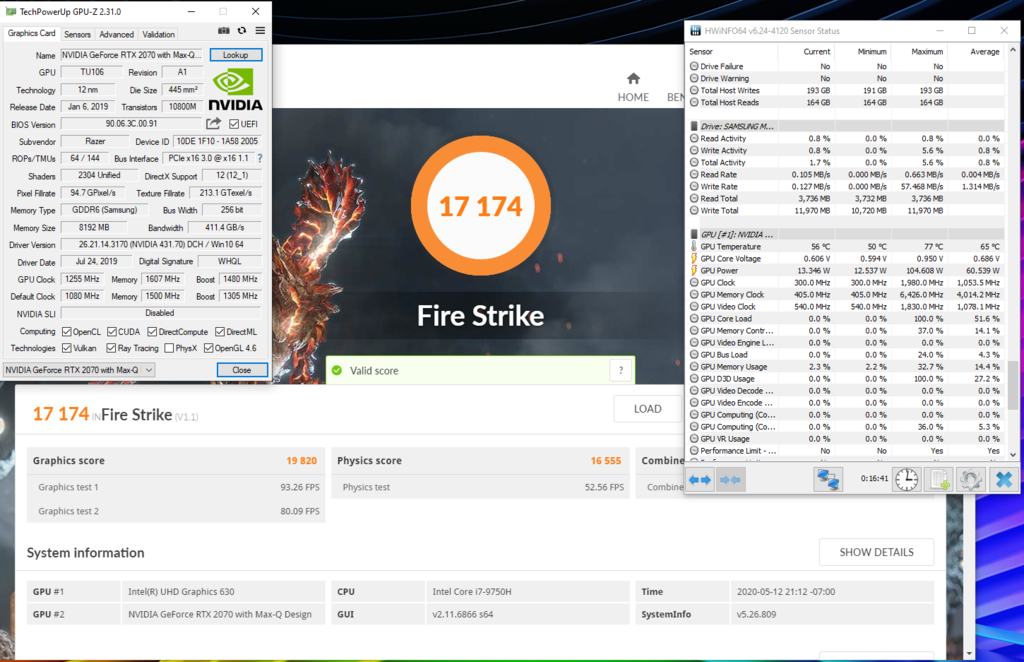This screenshot has width=1024, height=662.
Task: Click HWiNFO blue X close sensors icon
Action: click(1003, 480)
